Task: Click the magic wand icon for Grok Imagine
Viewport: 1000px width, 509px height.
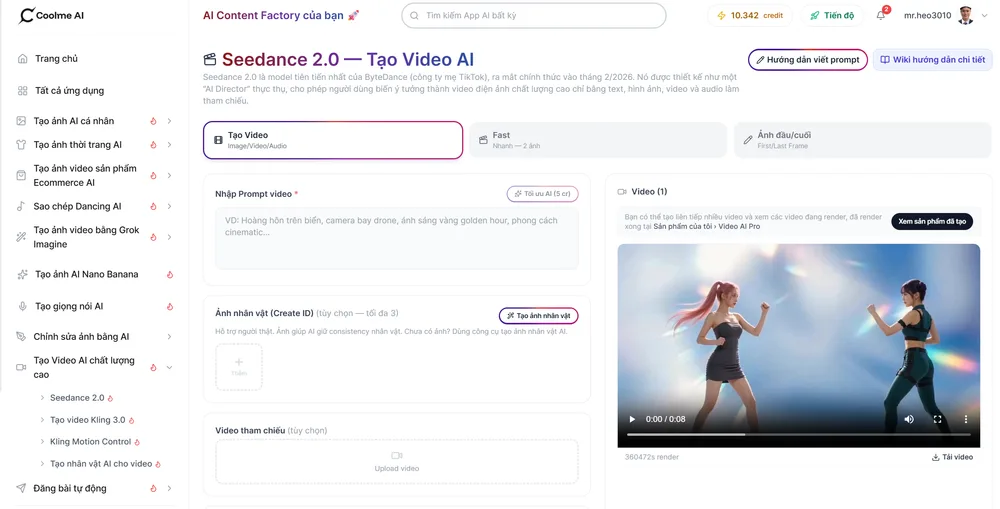Action: [22, 237]
